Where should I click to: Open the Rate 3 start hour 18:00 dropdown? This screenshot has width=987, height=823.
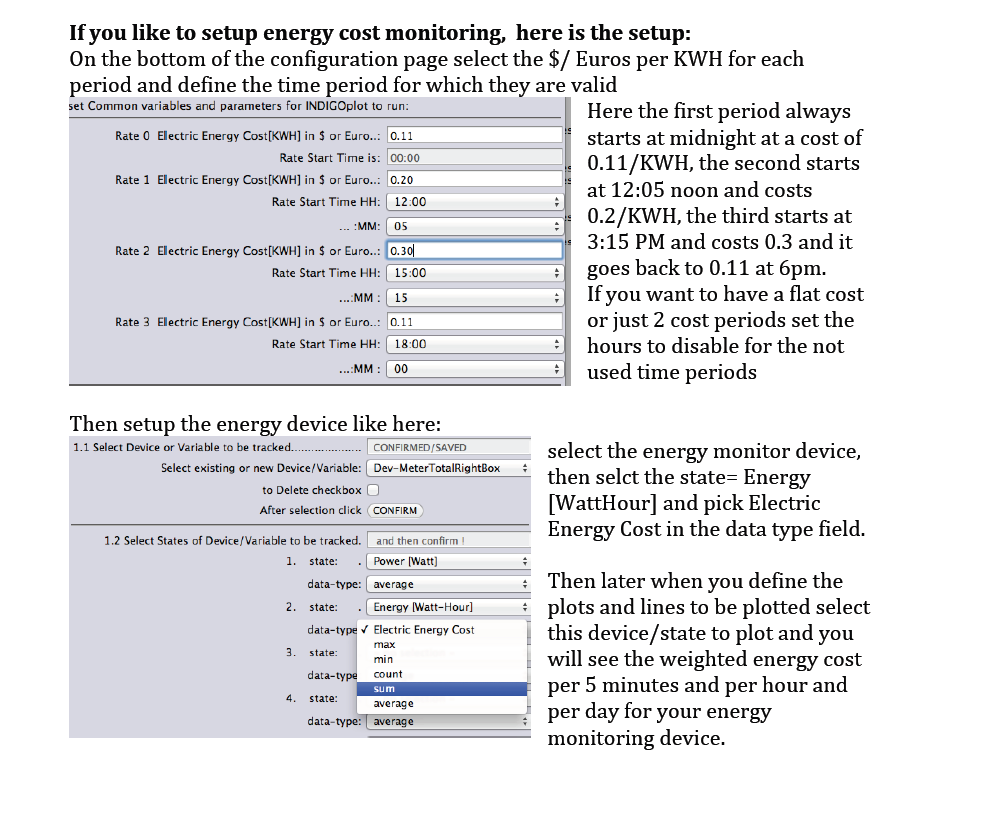[475, 344]
